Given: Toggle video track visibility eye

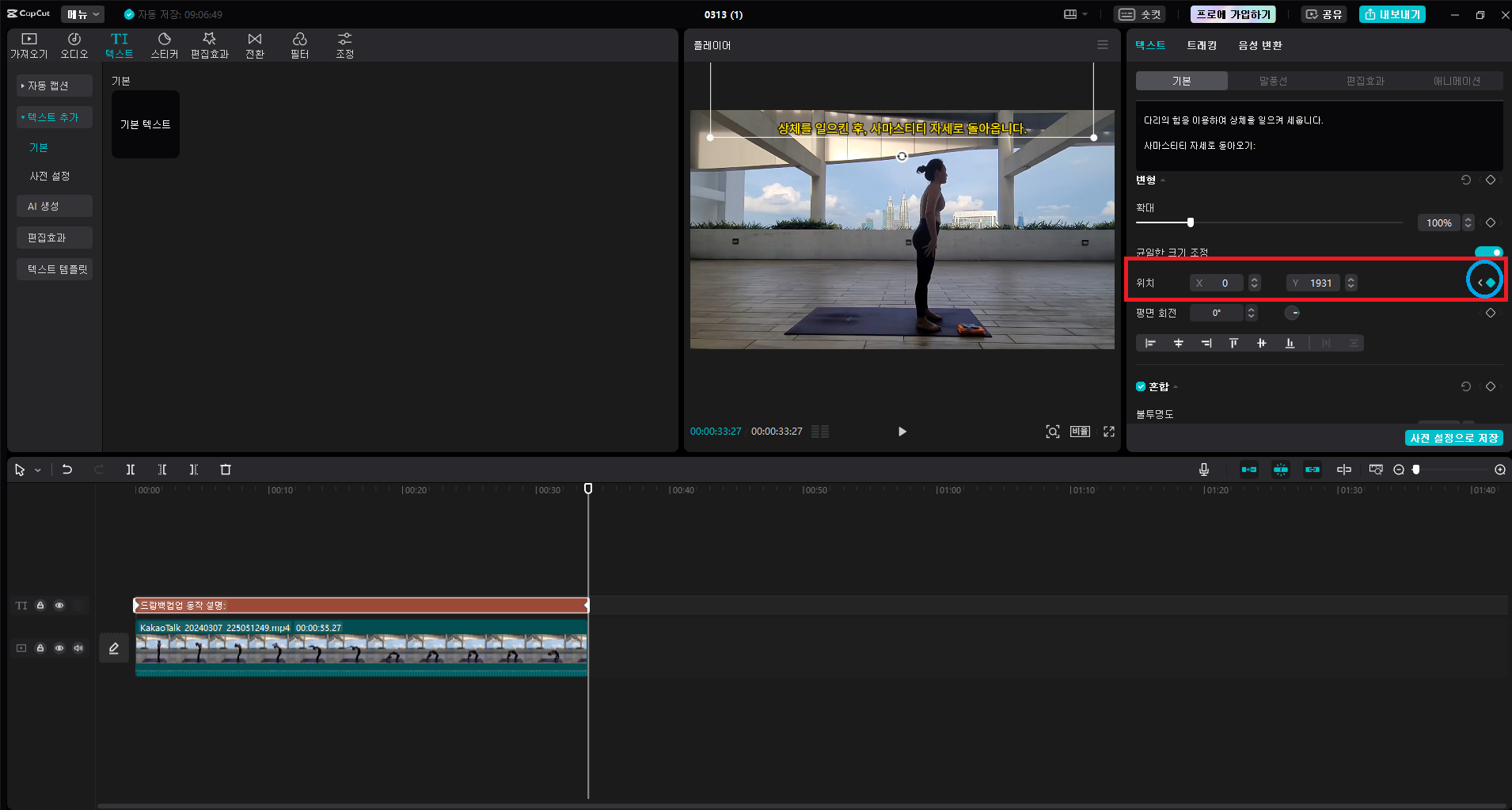Looking at the screenshot, I should (x=59, y=648).
